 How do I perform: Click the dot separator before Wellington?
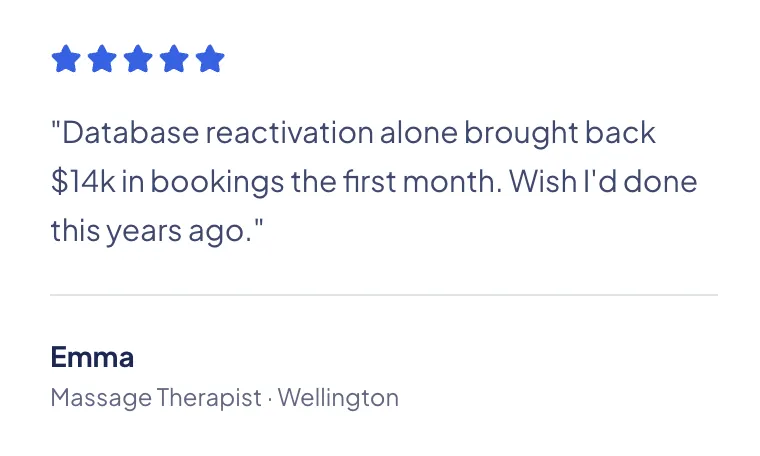269,399
